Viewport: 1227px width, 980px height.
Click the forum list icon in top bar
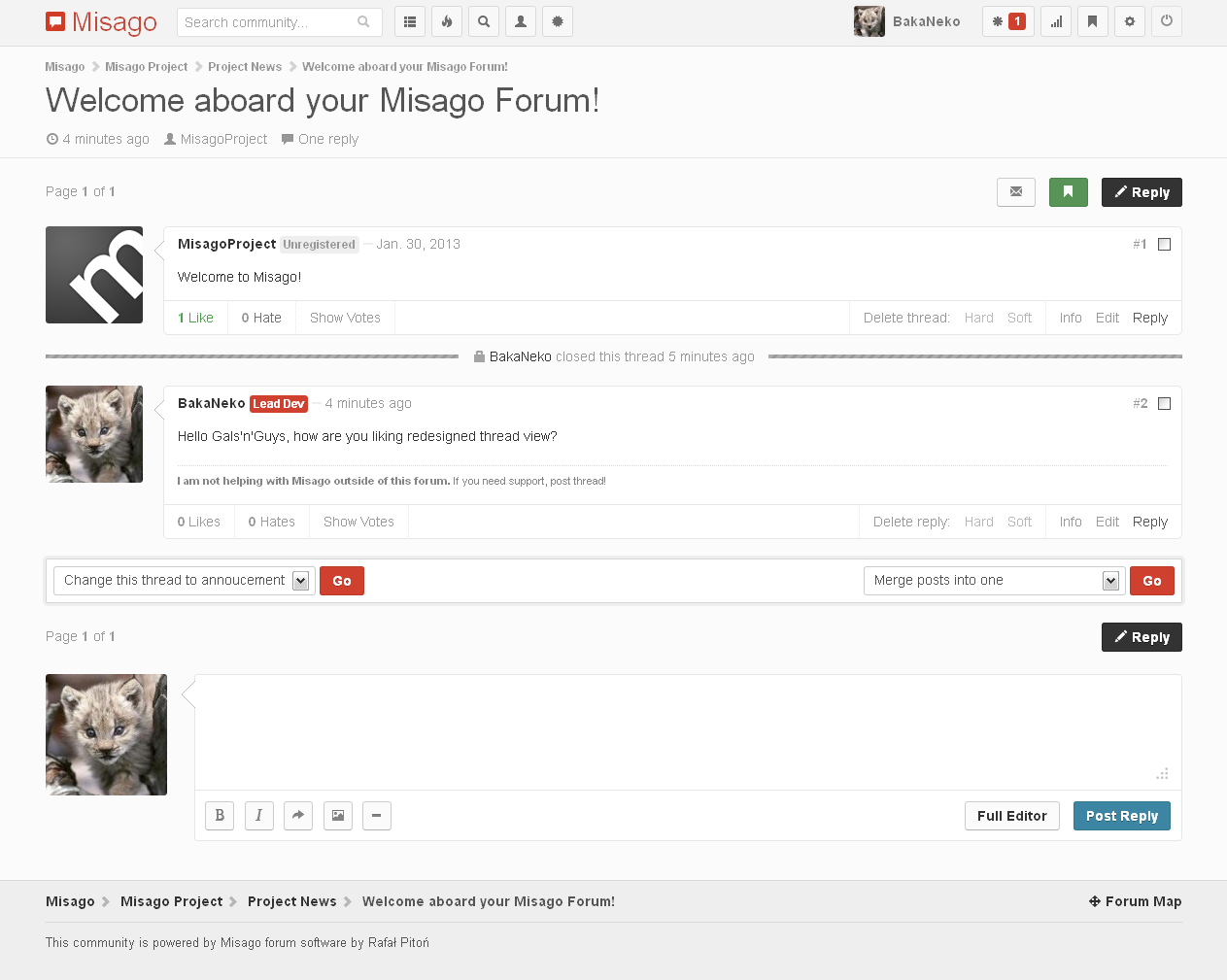(410, 21)
